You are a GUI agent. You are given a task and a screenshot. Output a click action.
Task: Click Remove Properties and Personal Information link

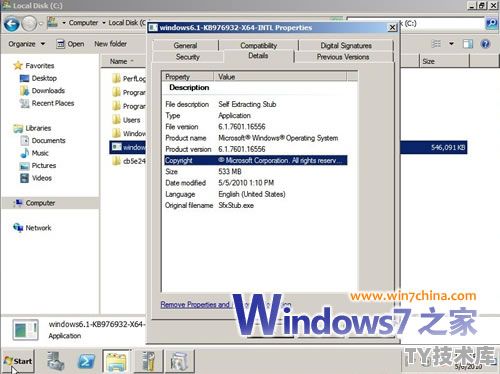226,304
